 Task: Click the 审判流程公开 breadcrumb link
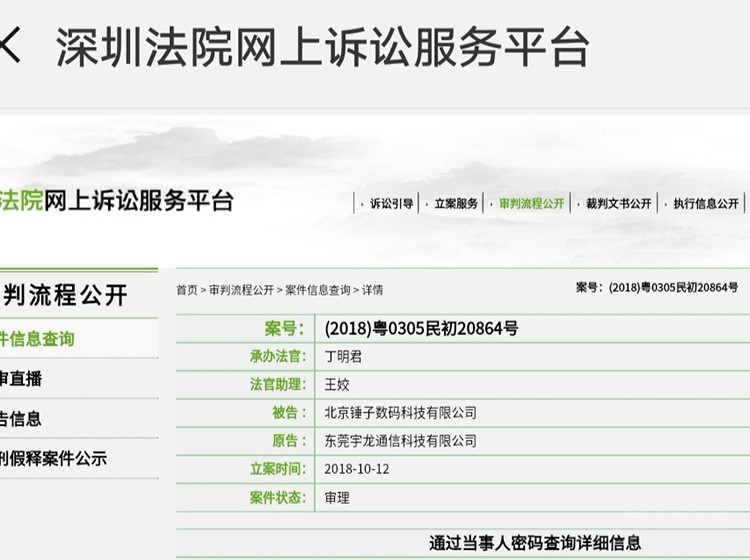241,290
